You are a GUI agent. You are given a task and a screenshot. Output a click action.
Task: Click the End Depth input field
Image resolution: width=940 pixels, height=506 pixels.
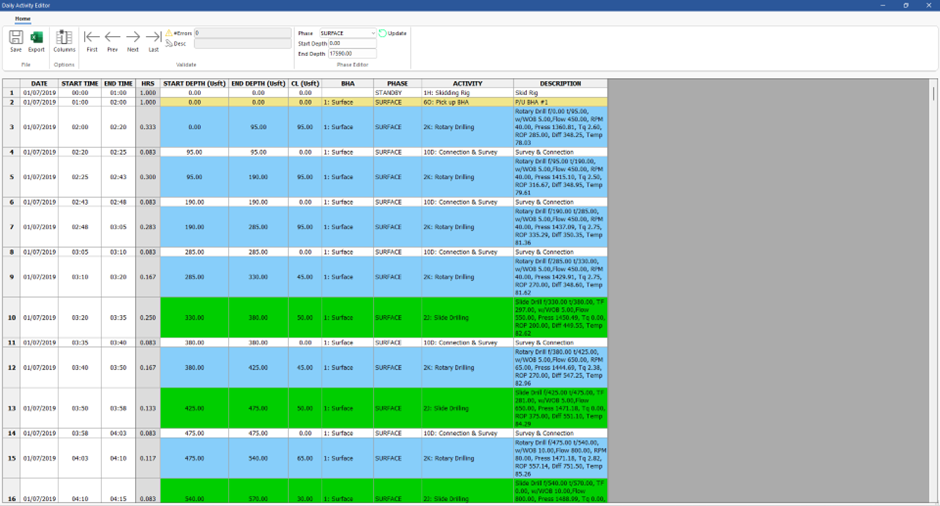click(351, 53)
